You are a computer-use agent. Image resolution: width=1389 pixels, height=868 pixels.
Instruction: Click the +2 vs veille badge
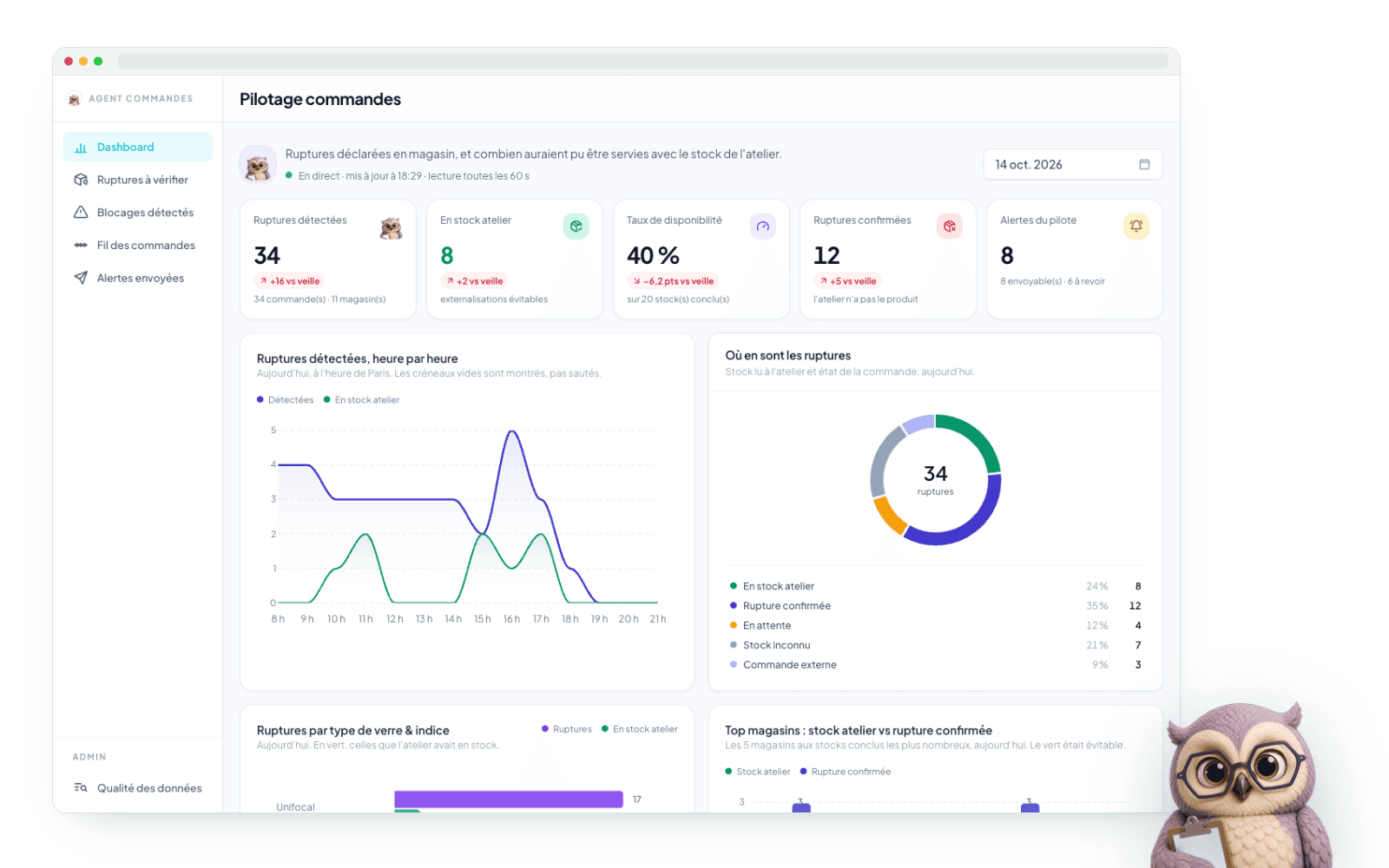point(475,281)
